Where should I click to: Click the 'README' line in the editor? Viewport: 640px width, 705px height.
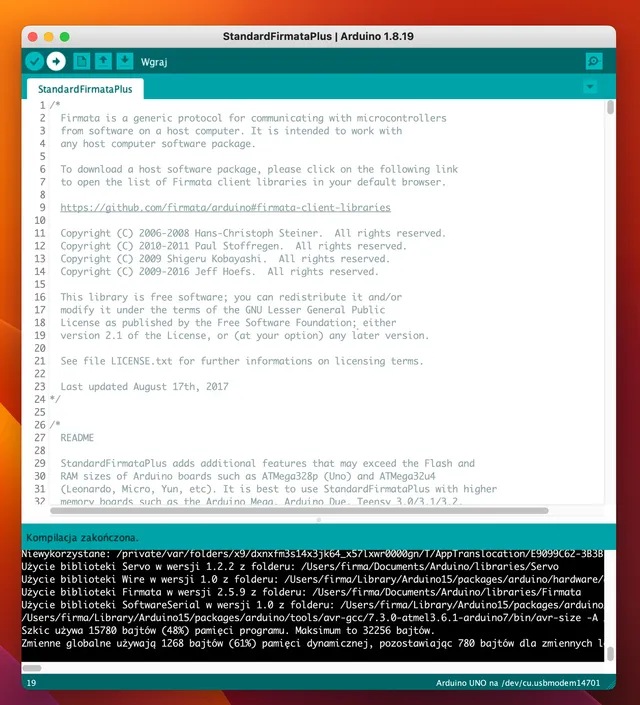coord(77,438)
